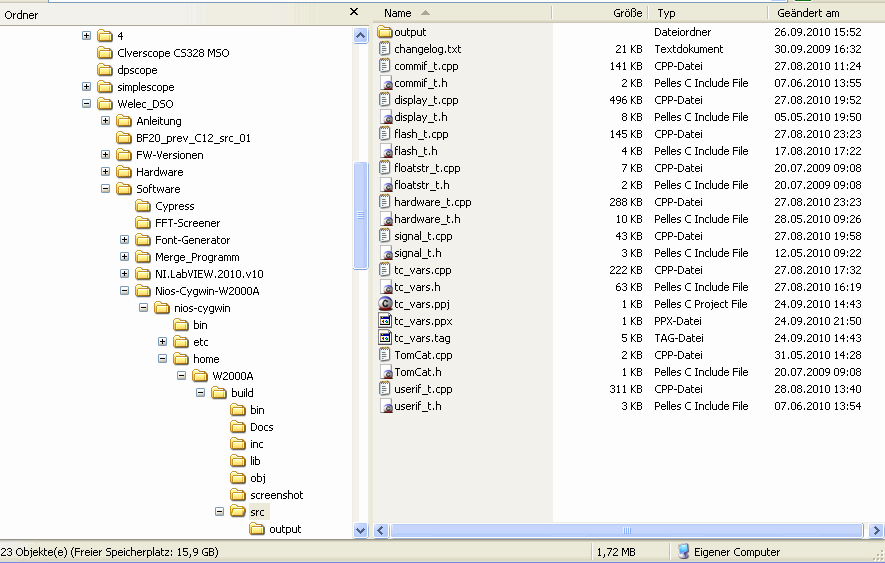Viewport: 885px width, 563px height.
Task: Select the commif_t.h include file icon
Action: tap(385, 83)
